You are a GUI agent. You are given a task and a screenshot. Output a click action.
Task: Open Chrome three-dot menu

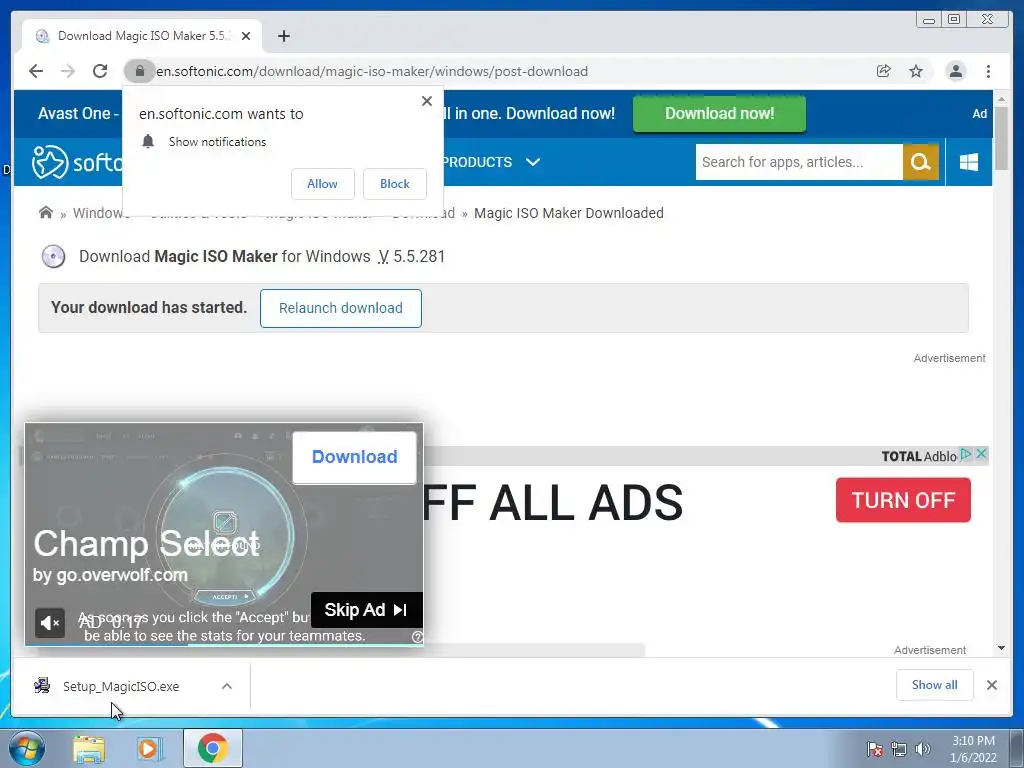click(988, 71)
